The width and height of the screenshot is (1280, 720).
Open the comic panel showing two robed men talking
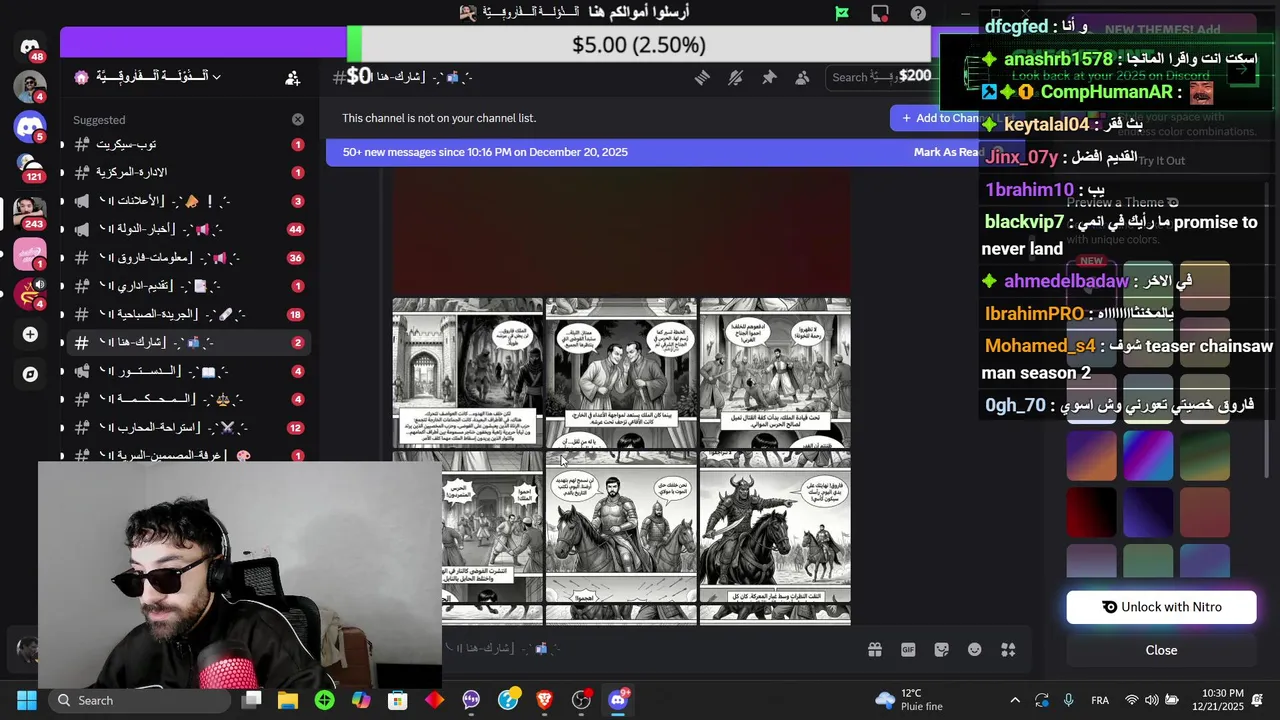click(x=621, y=373)
